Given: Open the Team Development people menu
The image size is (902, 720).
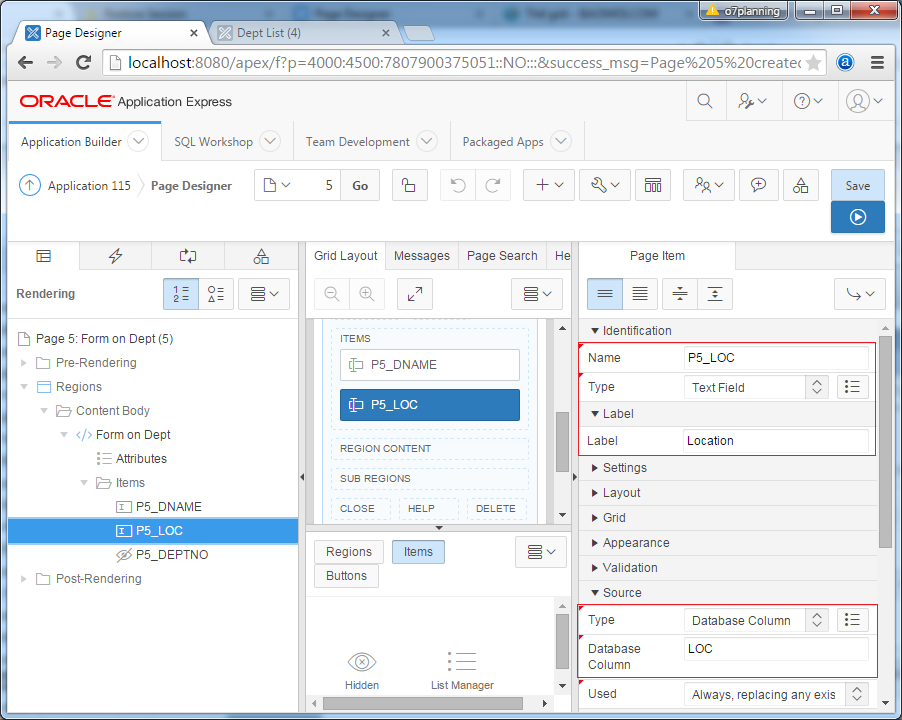Looking at the screenshot, I should coord(709,185).
